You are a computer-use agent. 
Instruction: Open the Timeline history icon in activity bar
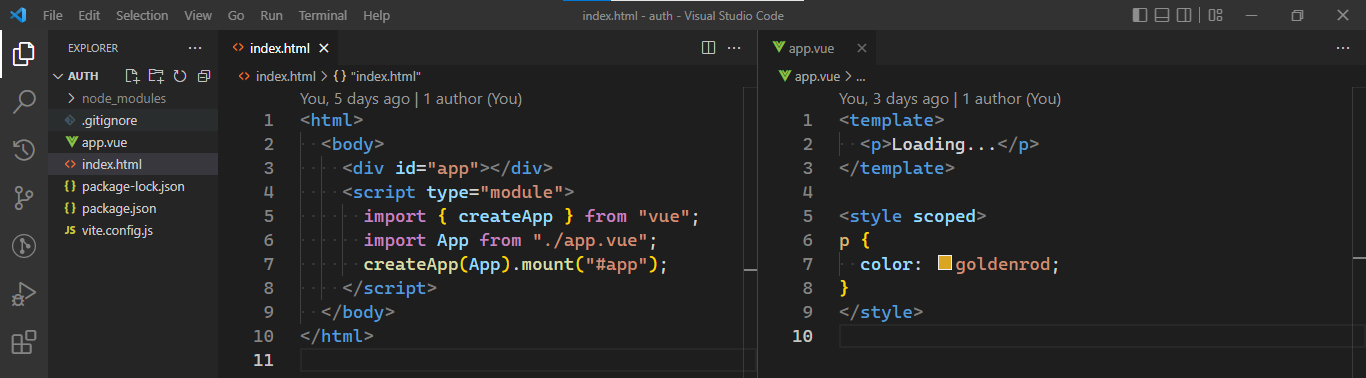(24, 150)
